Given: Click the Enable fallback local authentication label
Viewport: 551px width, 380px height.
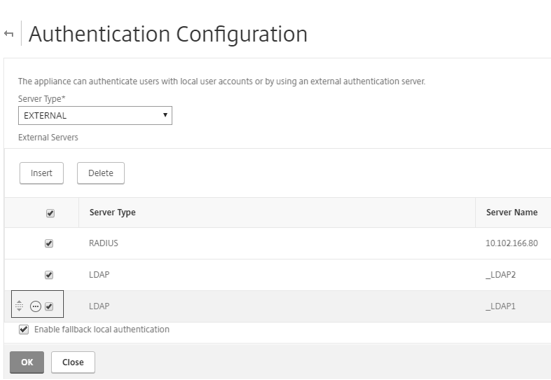Looking at the screenshot, I should (102, 329).
